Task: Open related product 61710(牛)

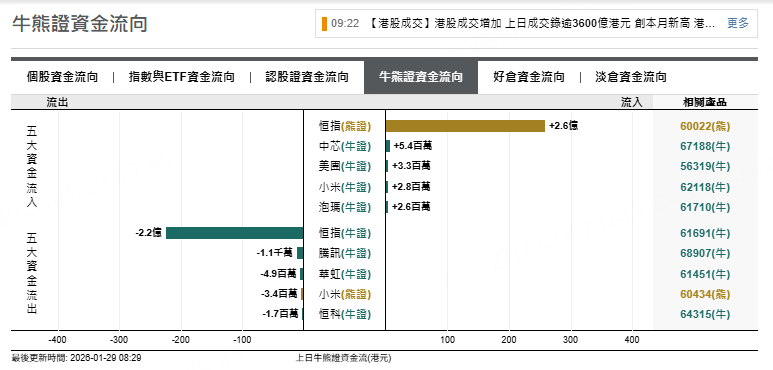Action: [x=705, y=207]
